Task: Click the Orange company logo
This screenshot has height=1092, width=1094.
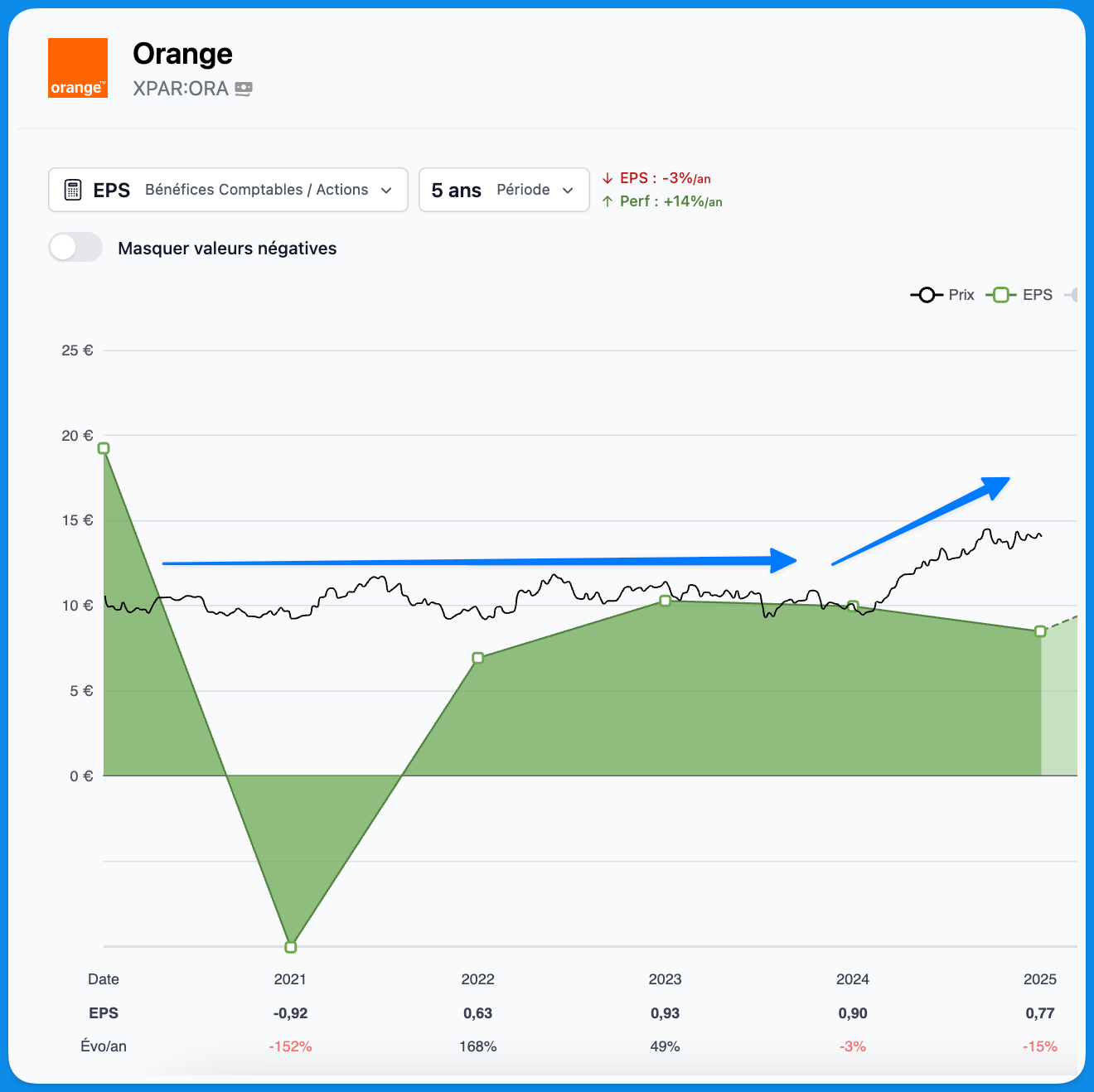Action: (x=78, y=68)
